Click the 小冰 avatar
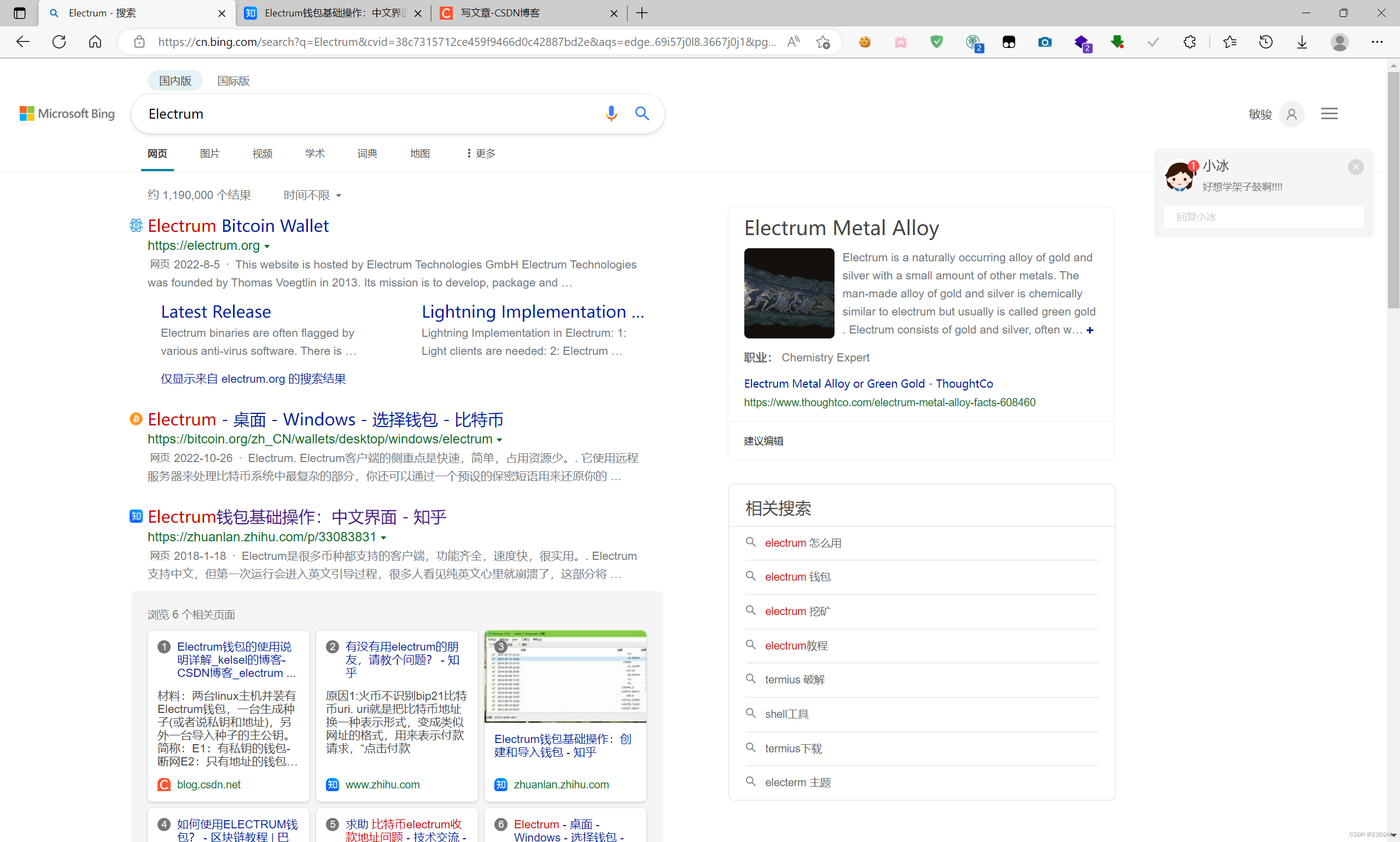The height and width of the screenshot is (842, 1400). pyautogui.click(x=1179, y=177)
